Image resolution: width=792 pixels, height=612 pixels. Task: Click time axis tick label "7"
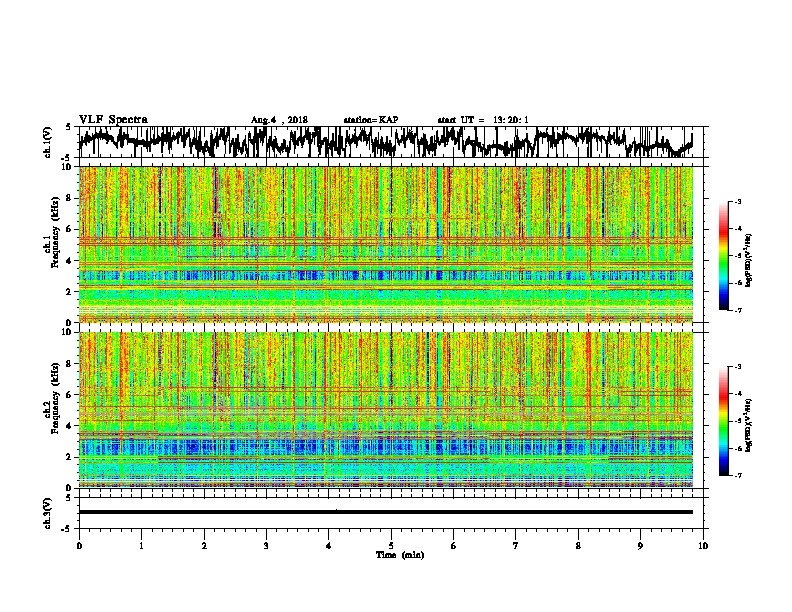[x=516, y=546]
